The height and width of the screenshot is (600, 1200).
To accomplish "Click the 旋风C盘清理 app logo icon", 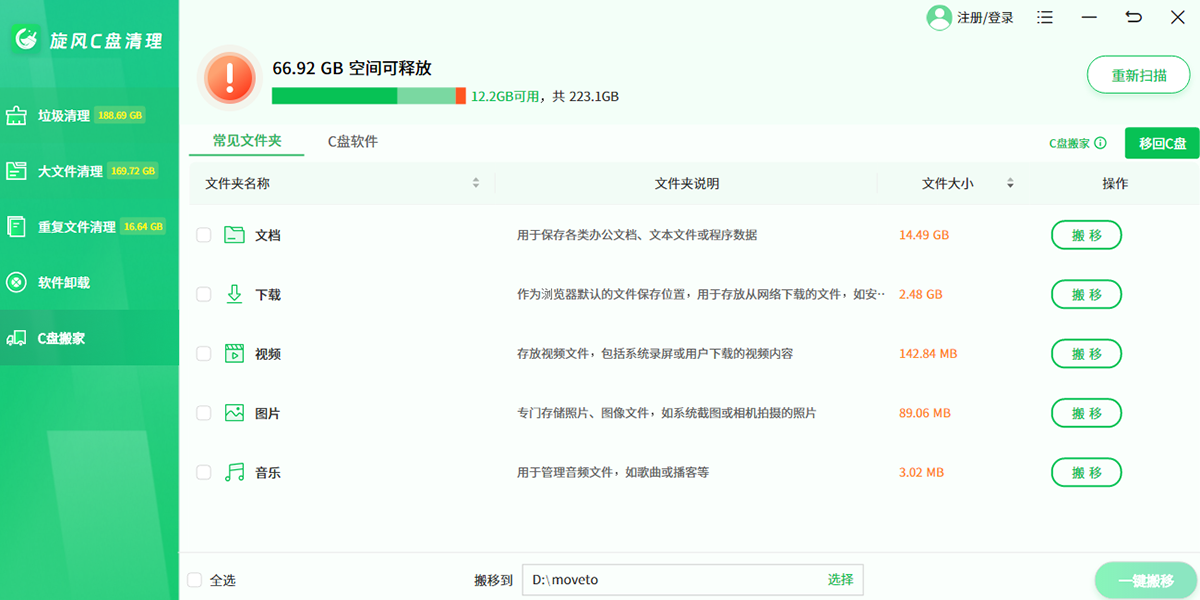I will point(27,40).
